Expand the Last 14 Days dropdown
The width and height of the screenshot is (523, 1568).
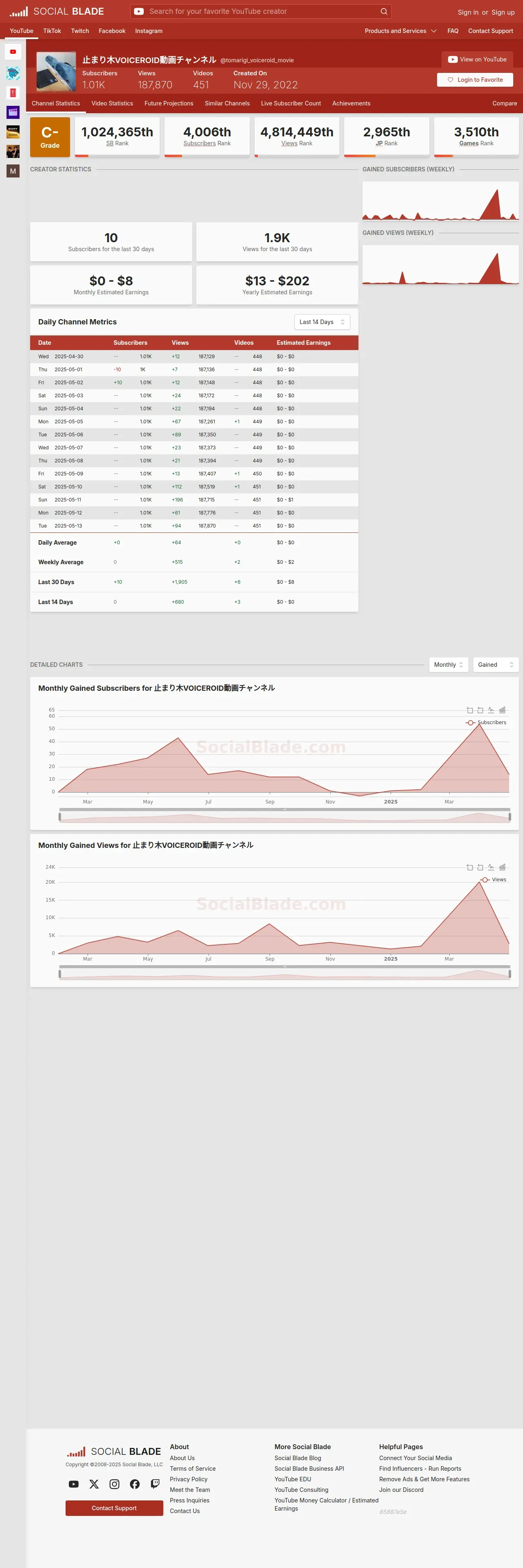point(322,322)
